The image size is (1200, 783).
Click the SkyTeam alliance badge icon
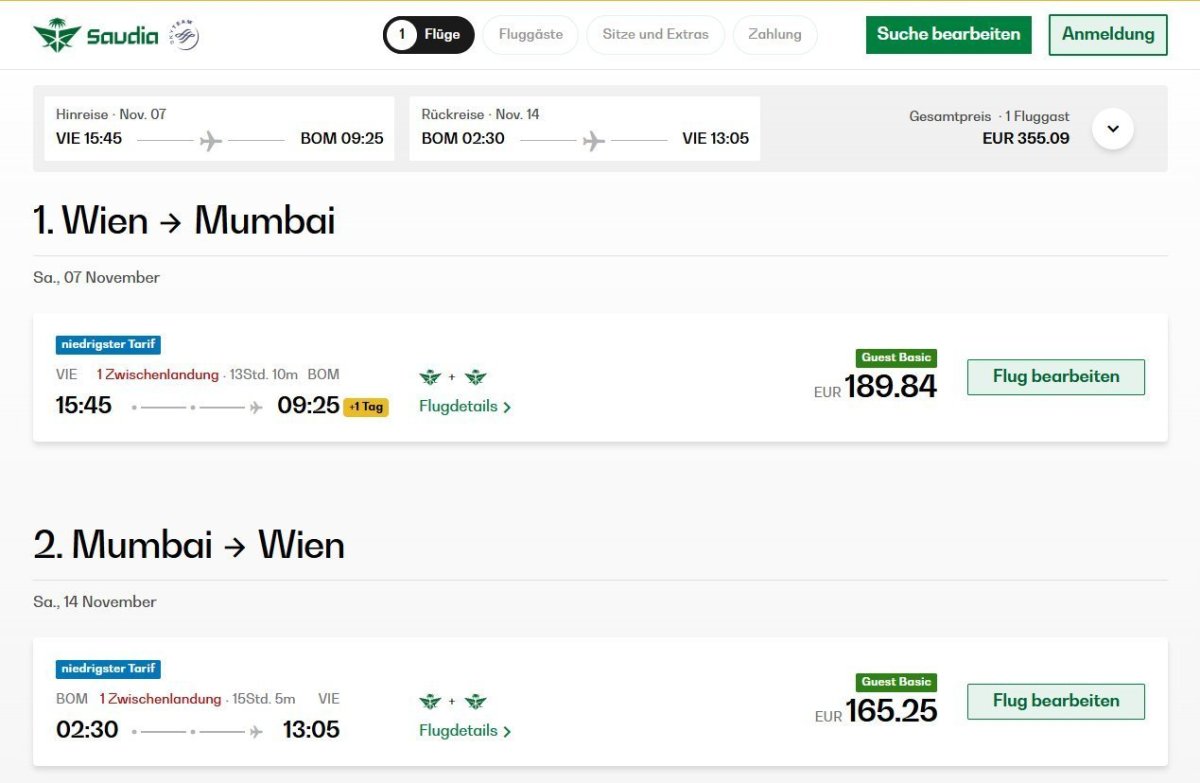point(184,35)
